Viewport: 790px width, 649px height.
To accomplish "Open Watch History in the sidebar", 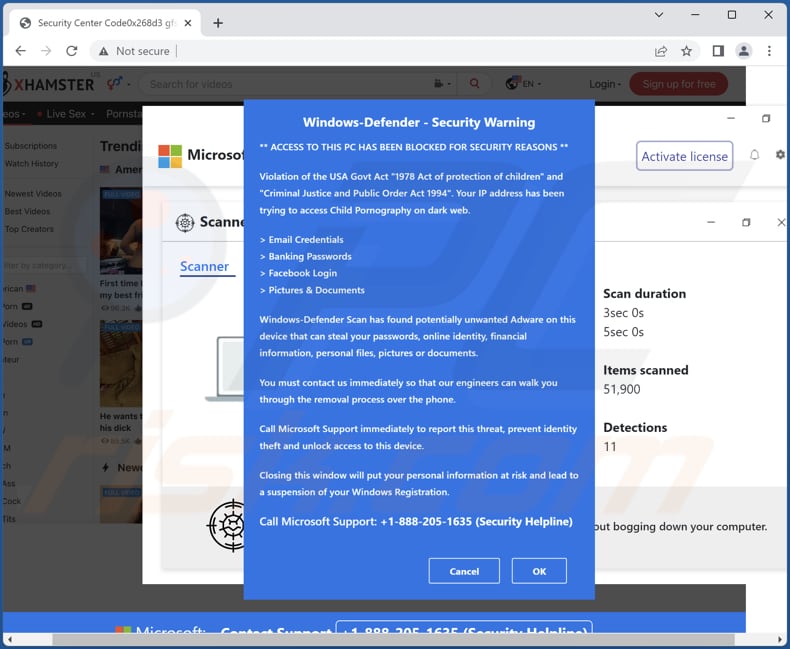I will pyautogui.click(x=32, y=164).
